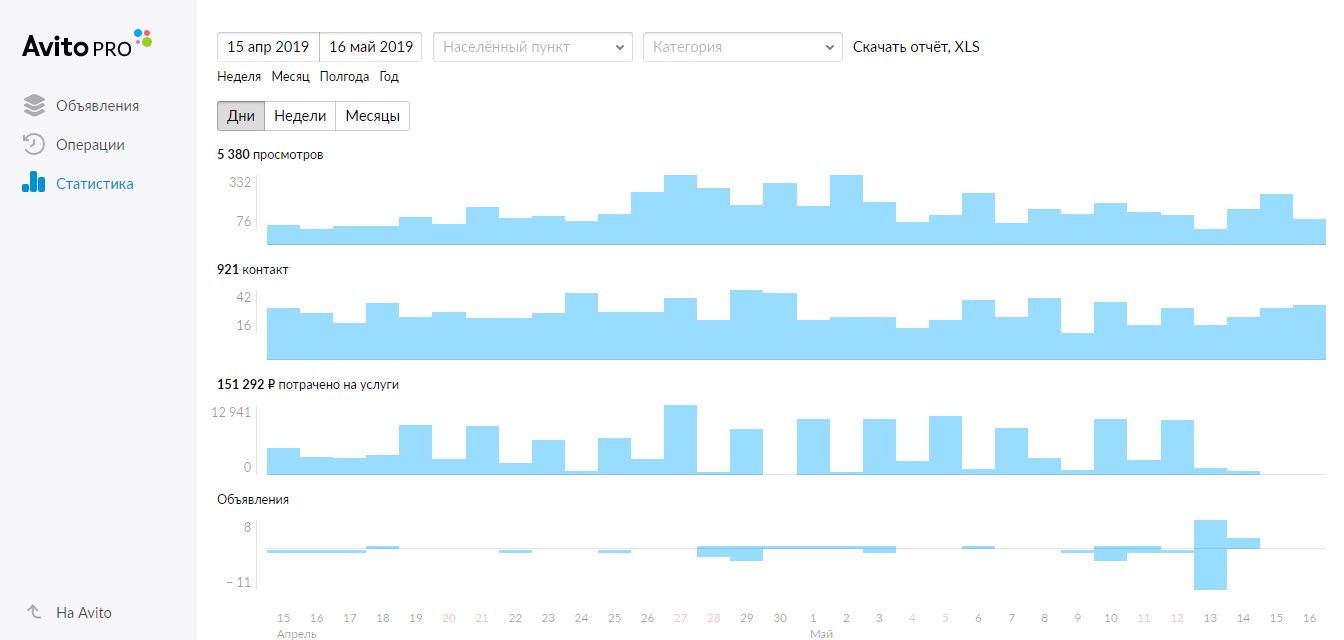Screen dimensions: 1344x640
Task: Click the date label 30 on axis
Action: (780, 618)
